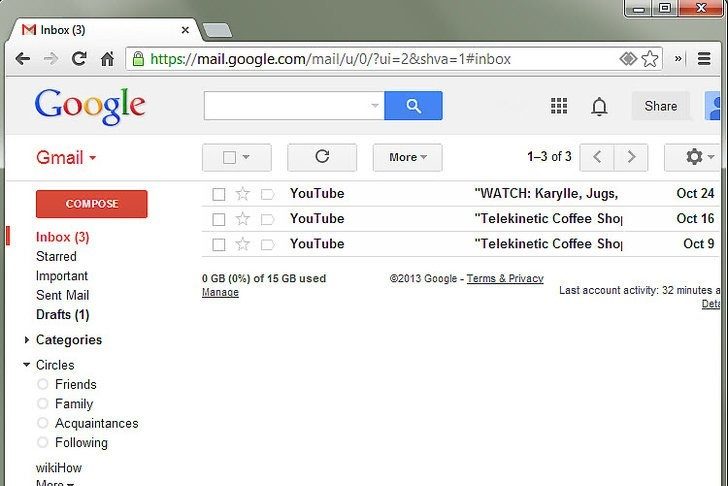Screen dimensions: 728x486
Task: Tick the Oct 9 YouTube email checkbox
Action: pos(219,244)
